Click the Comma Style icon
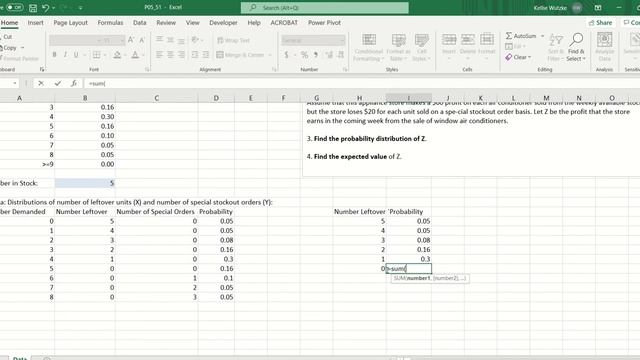 (316, 55)
